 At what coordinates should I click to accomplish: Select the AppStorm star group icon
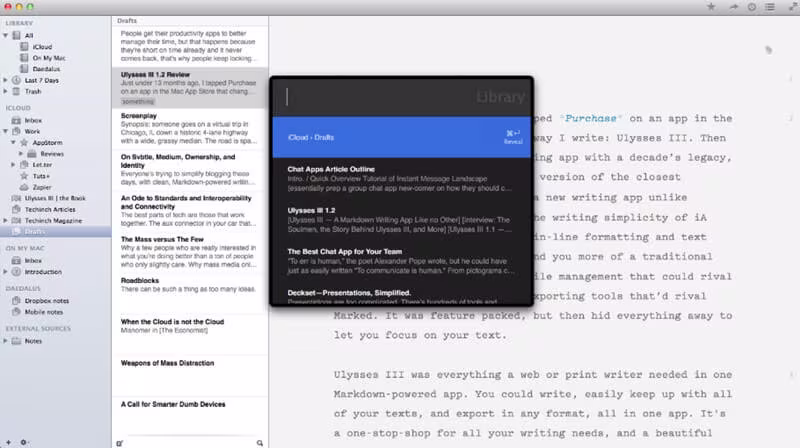pyautogui.click(x=24, y=142)
